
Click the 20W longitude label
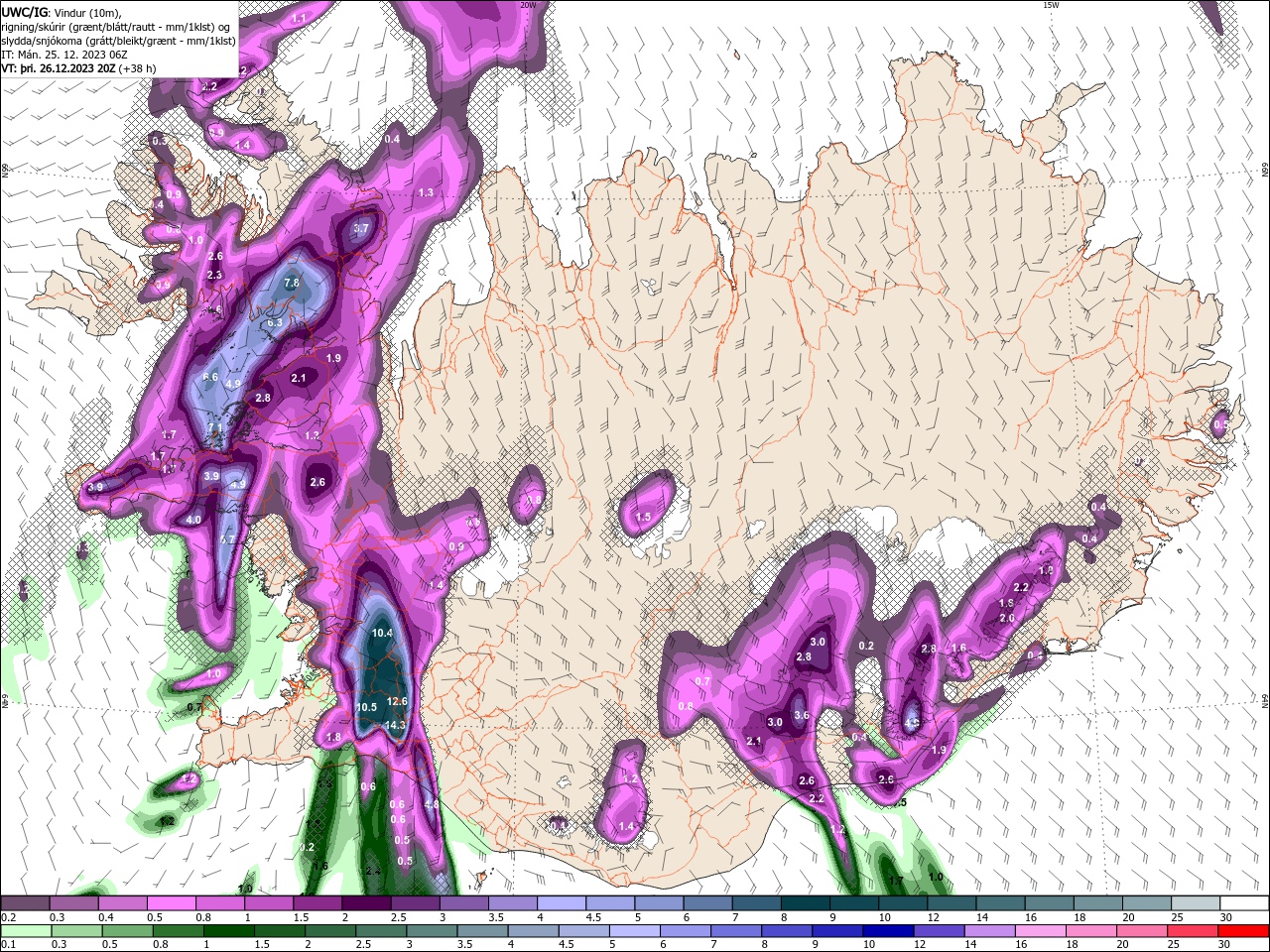tap(528, 5)
